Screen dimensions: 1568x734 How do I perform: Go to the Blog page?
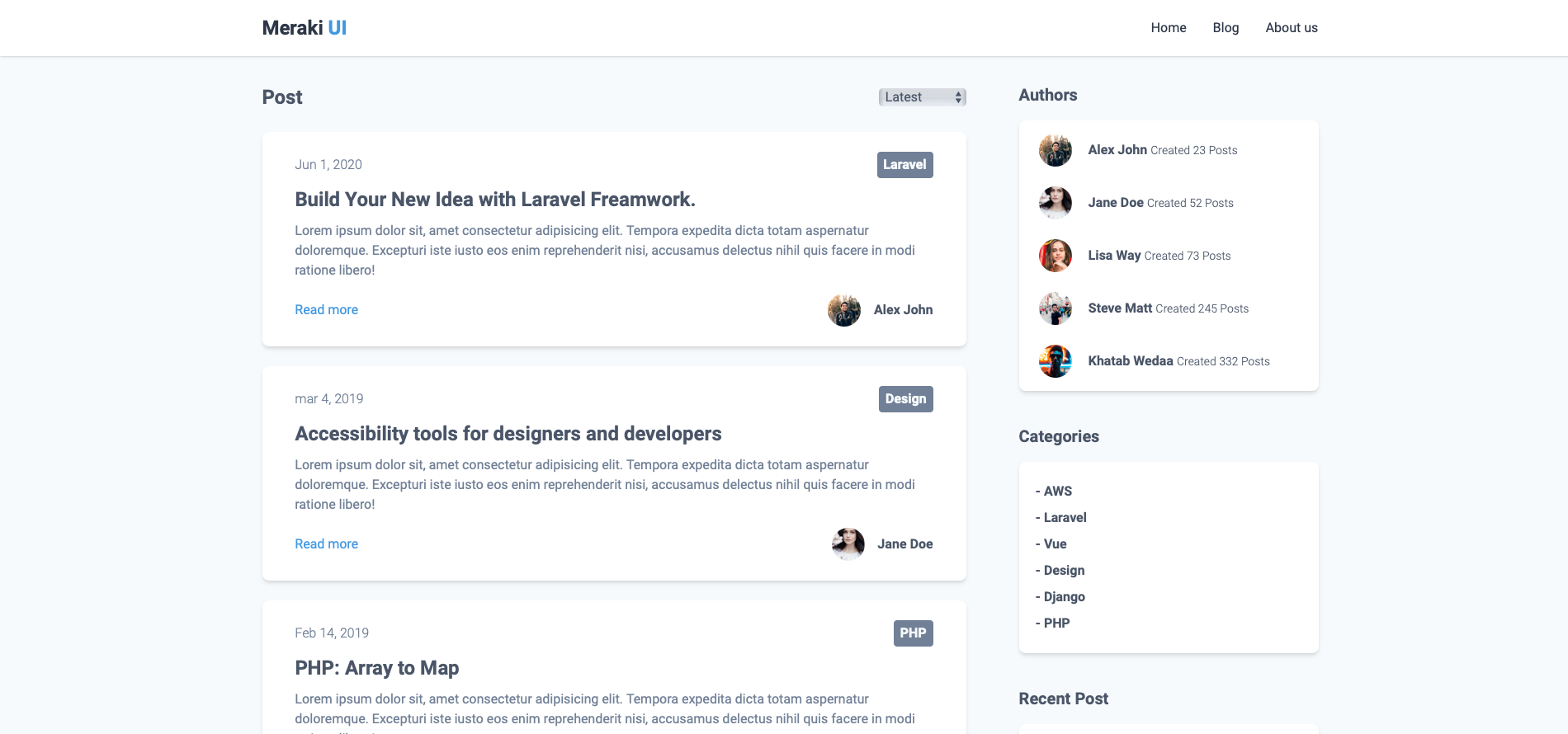click(1226, 28)
